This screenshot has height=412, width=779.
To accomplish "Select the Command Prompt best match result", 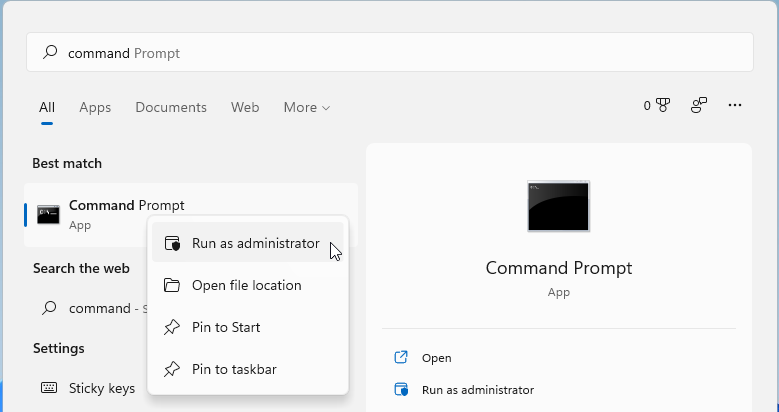I will 191,215.
